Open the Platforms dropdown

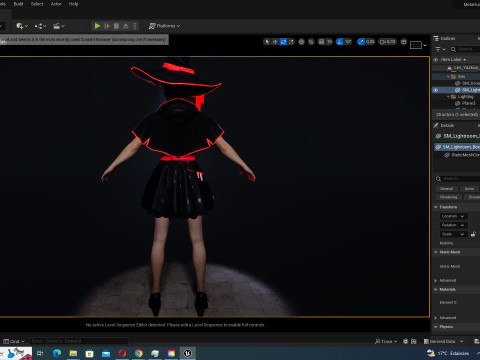(164, 26)
